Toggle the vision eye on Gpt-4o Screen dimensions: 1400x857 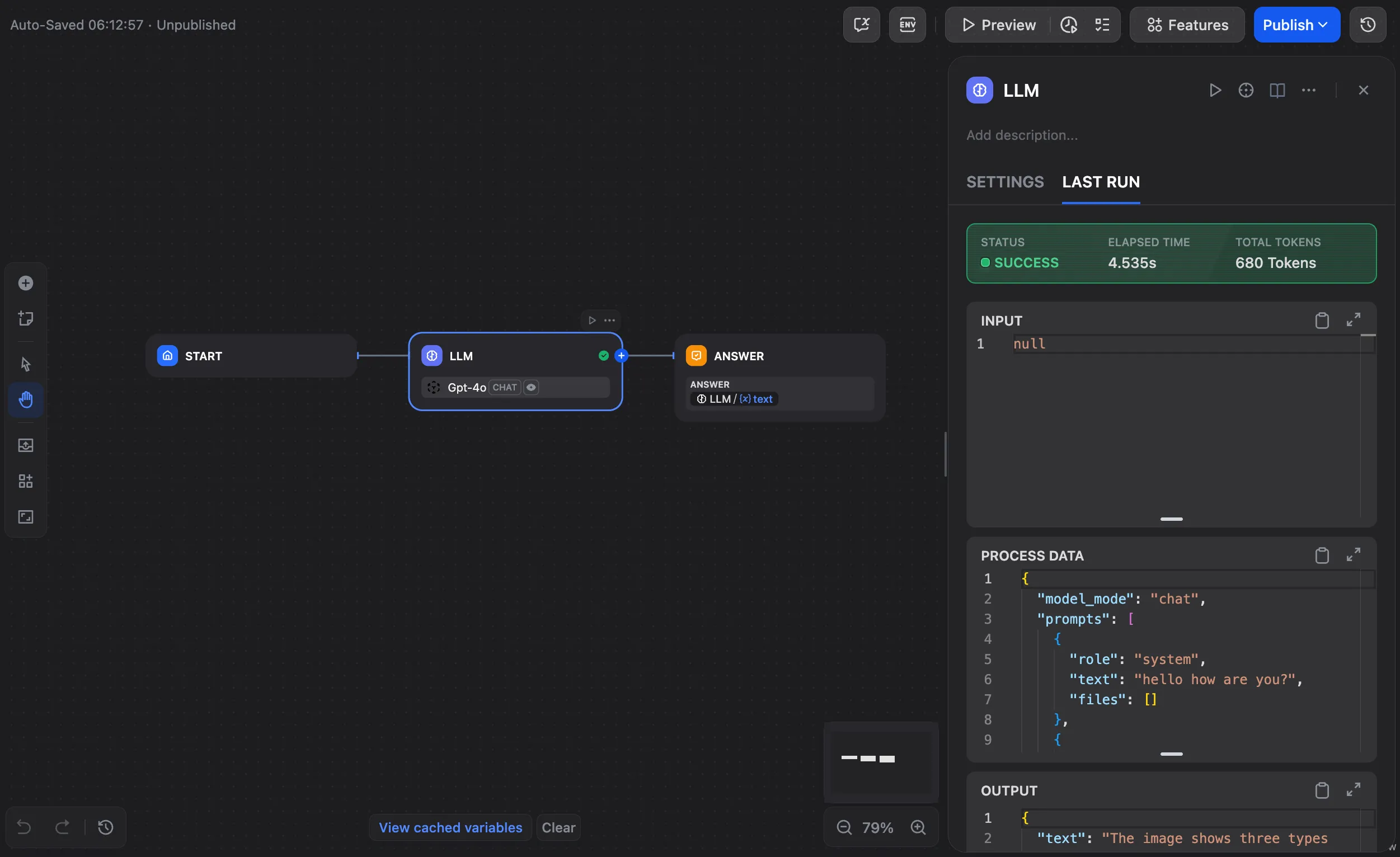point(530,387)
